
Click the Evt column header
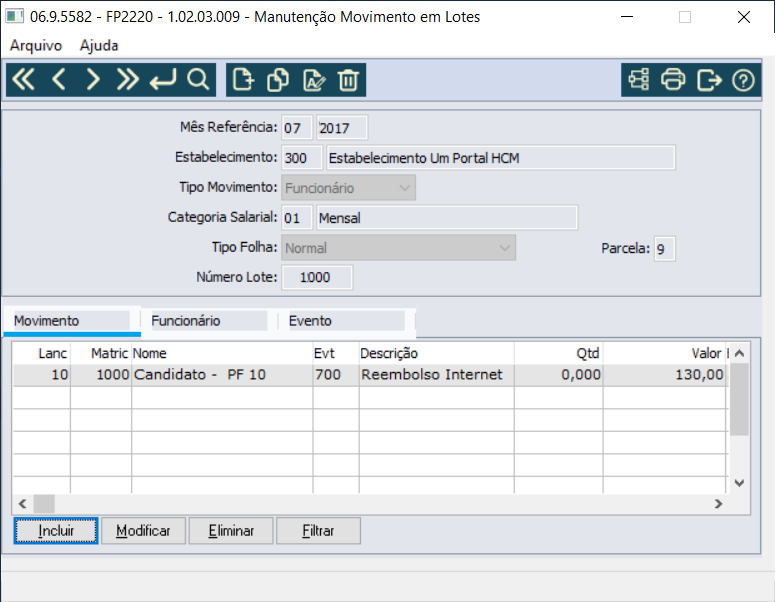coord(336,353)
